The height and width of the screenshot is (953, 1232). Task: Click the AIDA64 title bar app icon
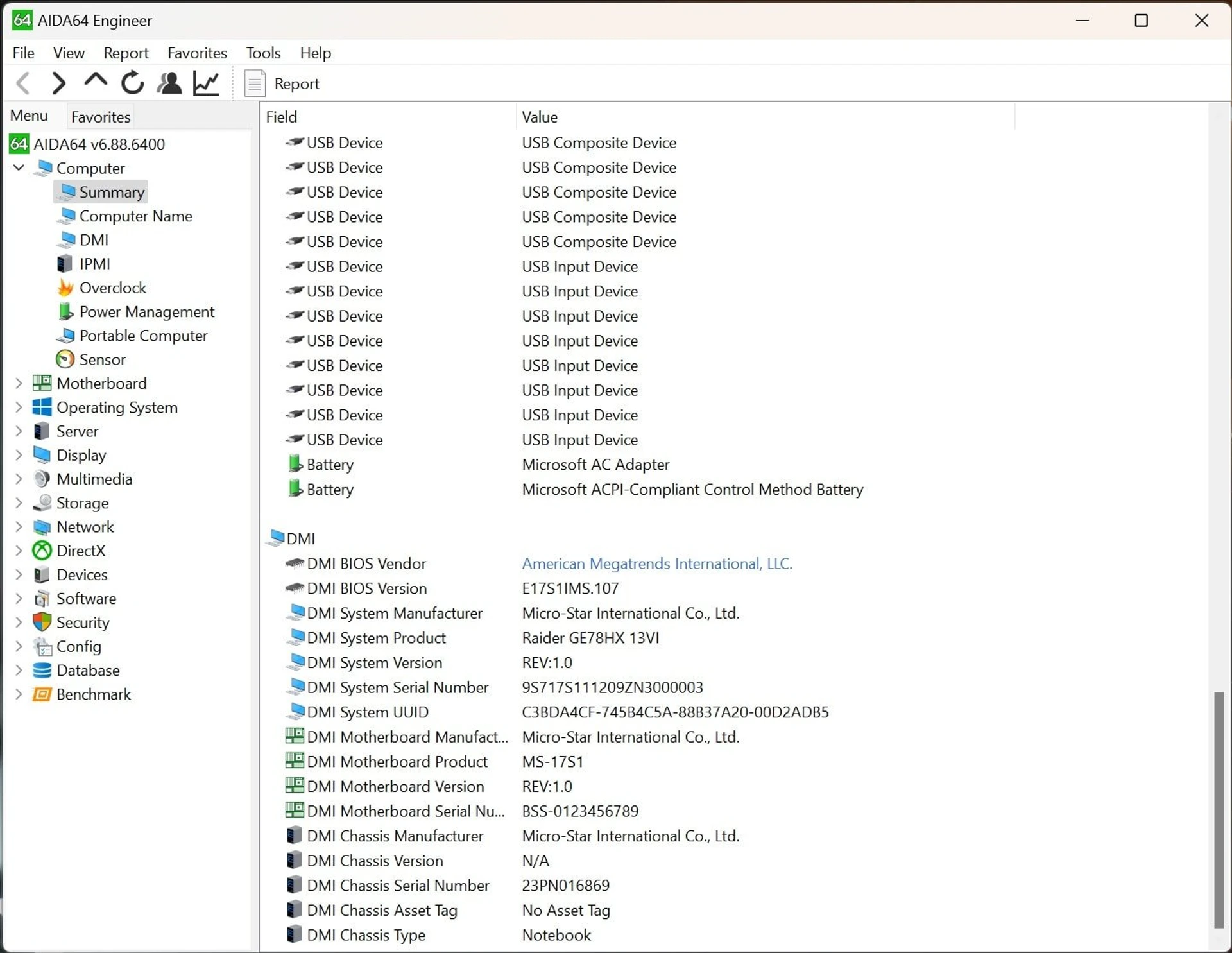click(x=22, y=20)
